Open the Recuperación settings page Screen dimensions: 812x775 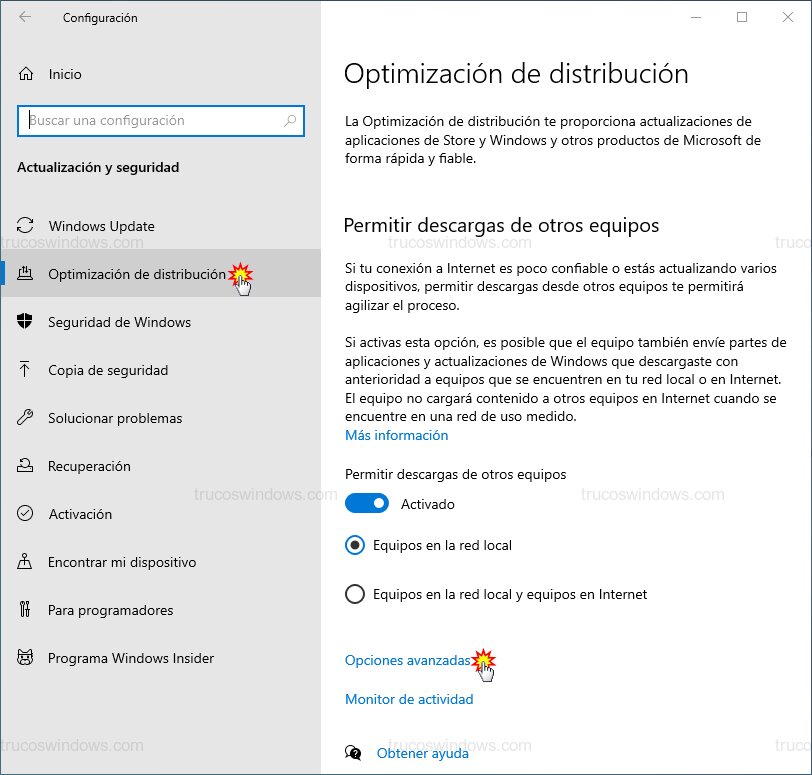pos(89,466)
